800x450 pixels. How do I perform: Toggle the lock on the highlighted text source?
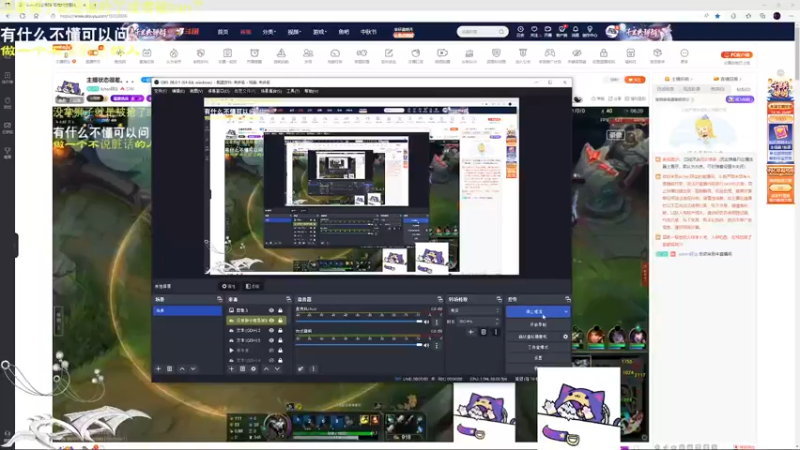280,320
